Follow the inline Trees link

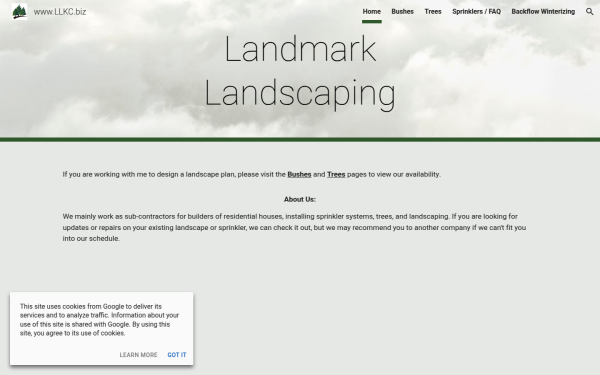click(x=336, y=174)
